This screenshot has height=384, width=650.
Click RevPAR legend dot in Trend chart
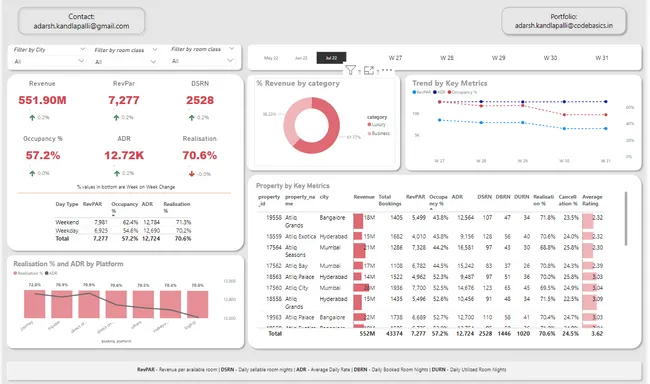[x=414, y=92]
